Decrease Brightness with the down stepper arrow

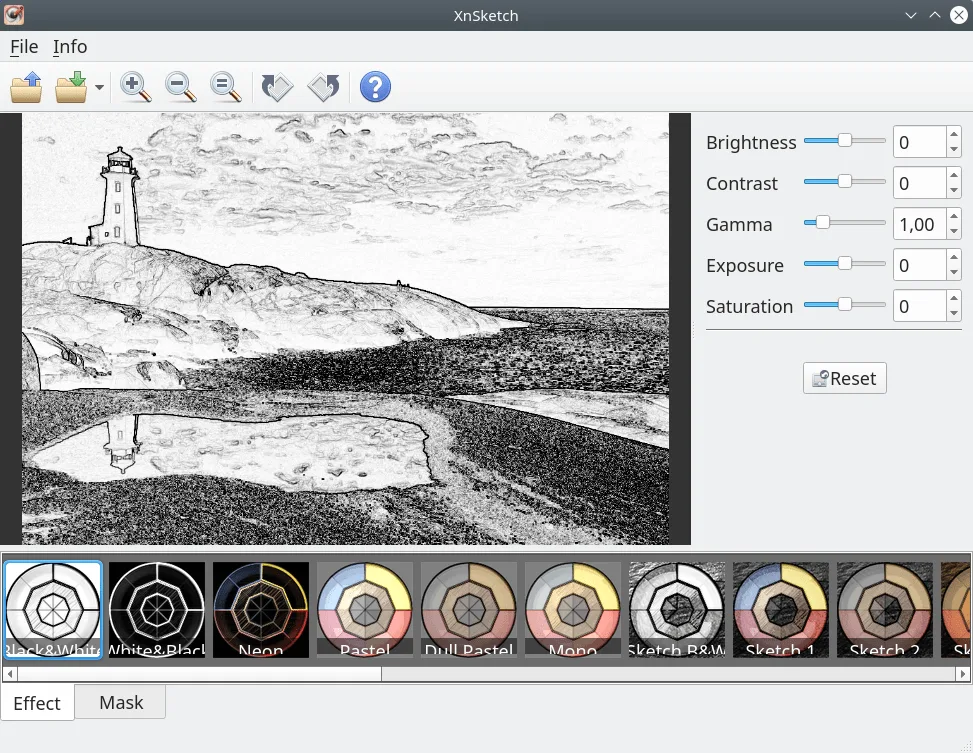click(954, 150)
